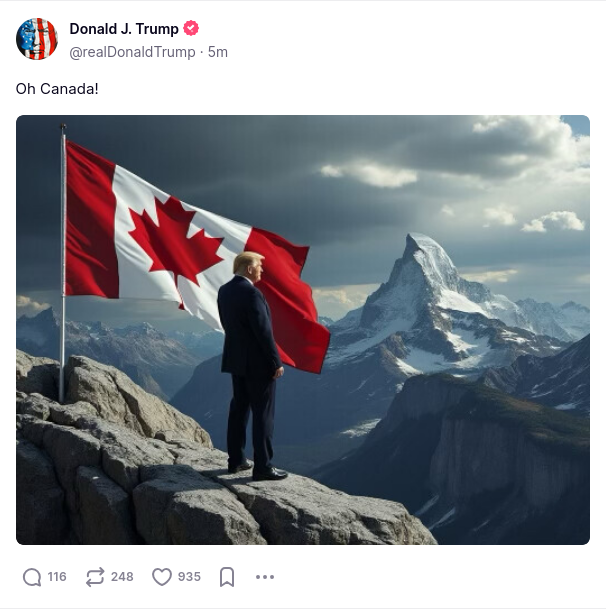Repost using the looping arrows icon

(95, 577)
